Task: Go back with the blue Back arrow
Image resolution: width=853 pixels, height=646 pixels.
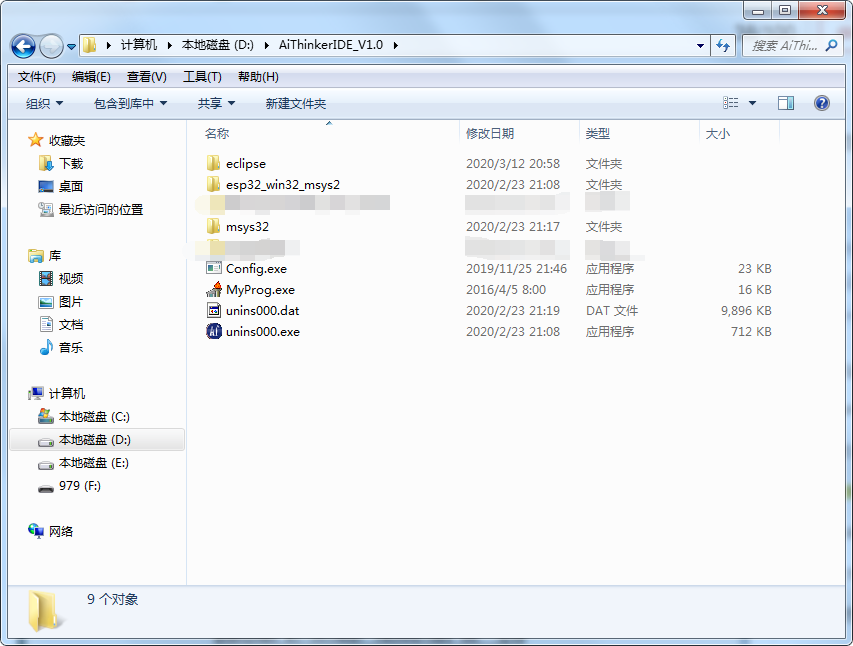Action: (23, 46)
